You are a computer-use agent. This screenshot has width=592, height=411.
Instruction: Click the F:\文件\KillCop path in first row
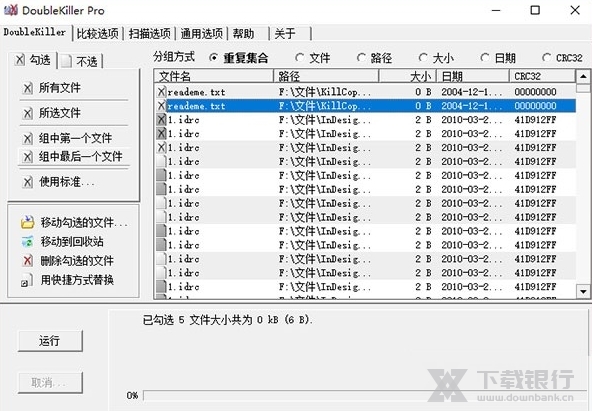[325, 92]
